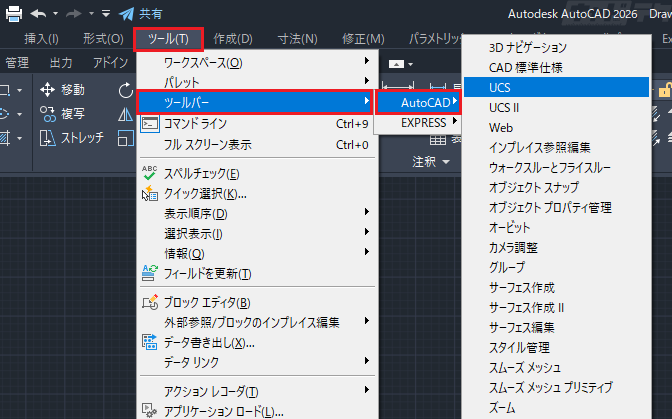Open the AutoCAD toolbar submenu
The height and width of the screenshot is (419, 672).
[418, 102]
